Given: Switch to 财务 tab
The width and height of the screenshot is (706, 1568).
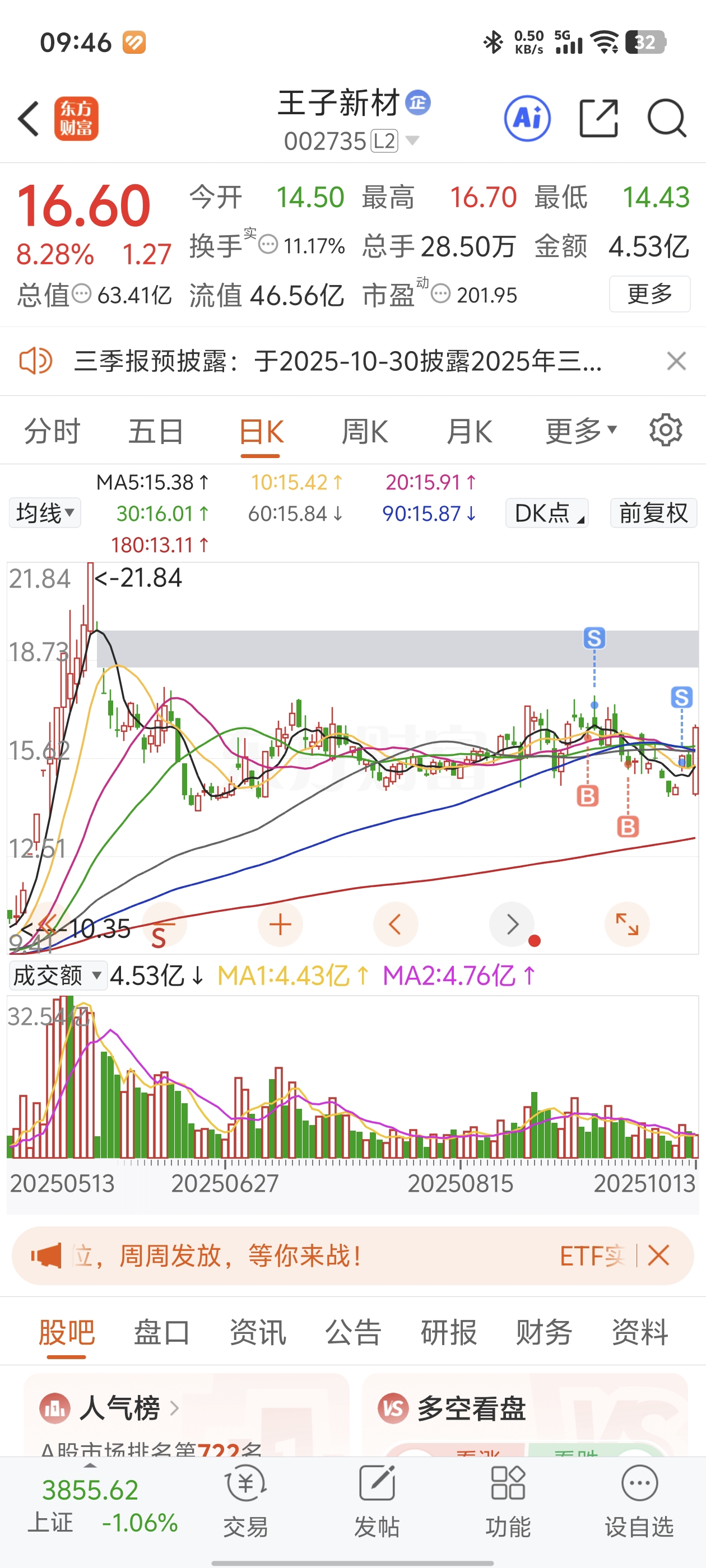Looking at the screenshot, I should (x=544, y=1332).
